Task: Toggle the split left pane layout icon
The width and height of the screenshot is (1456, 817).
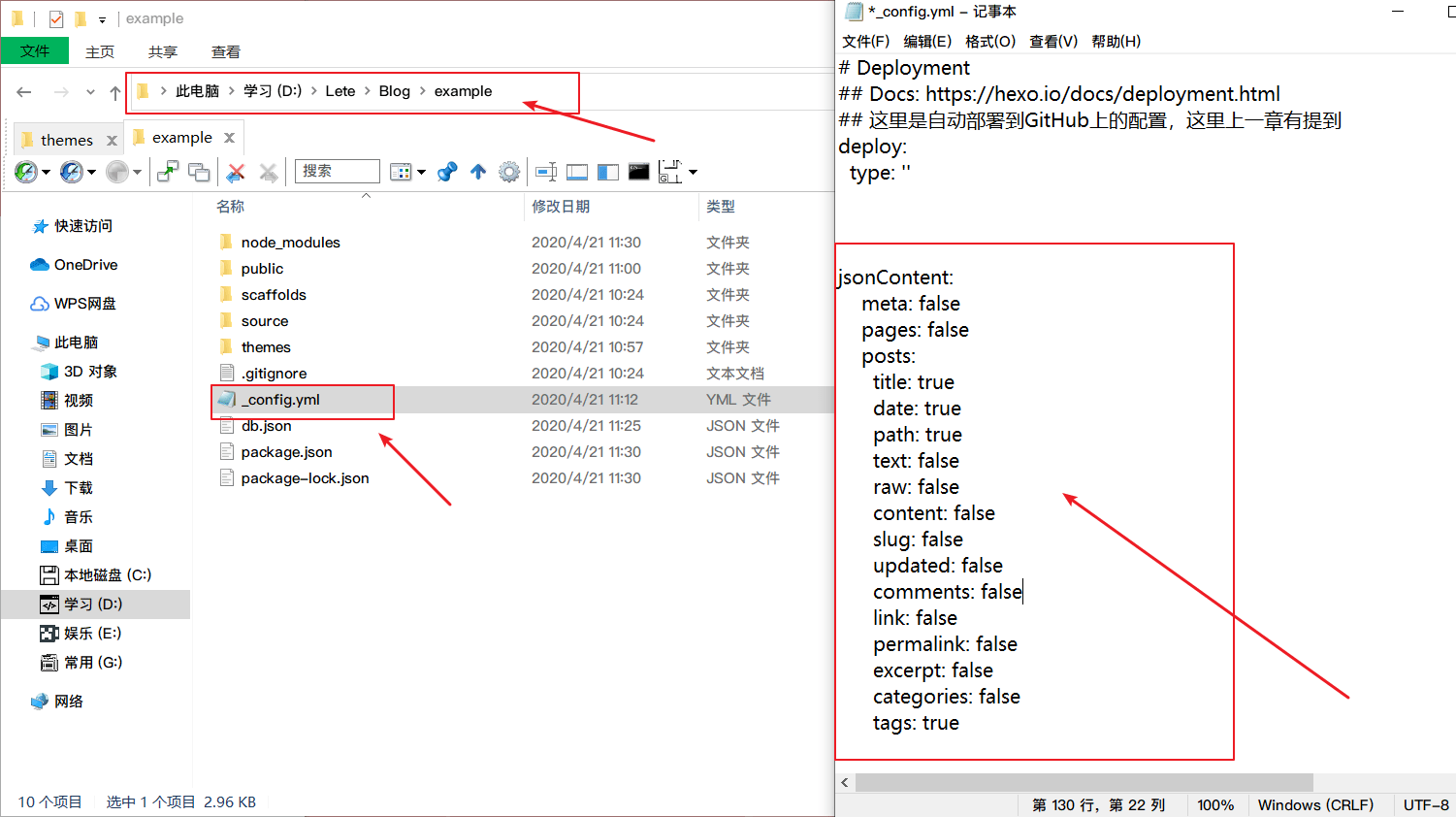Action: pyautogui.click(x=608, y=172)
